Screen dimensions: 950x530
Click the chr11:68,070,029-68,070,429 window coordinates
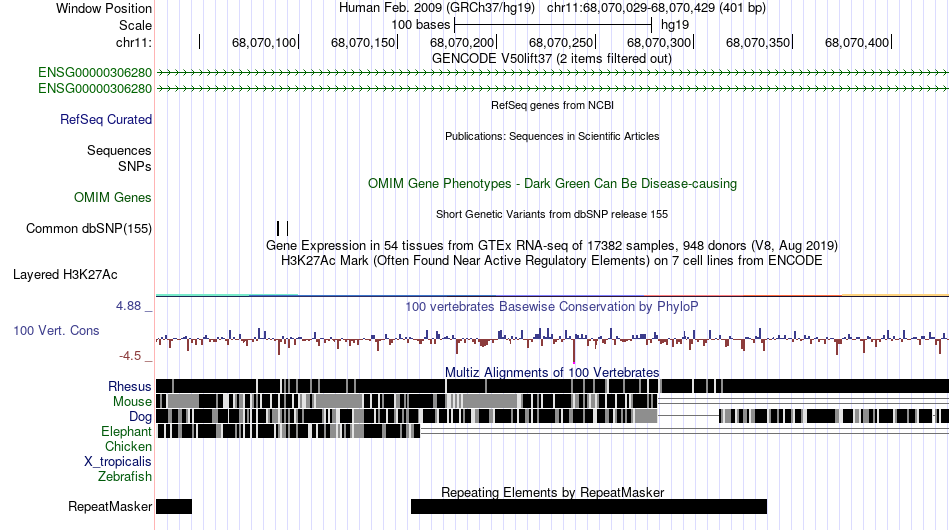click(656, 8)
